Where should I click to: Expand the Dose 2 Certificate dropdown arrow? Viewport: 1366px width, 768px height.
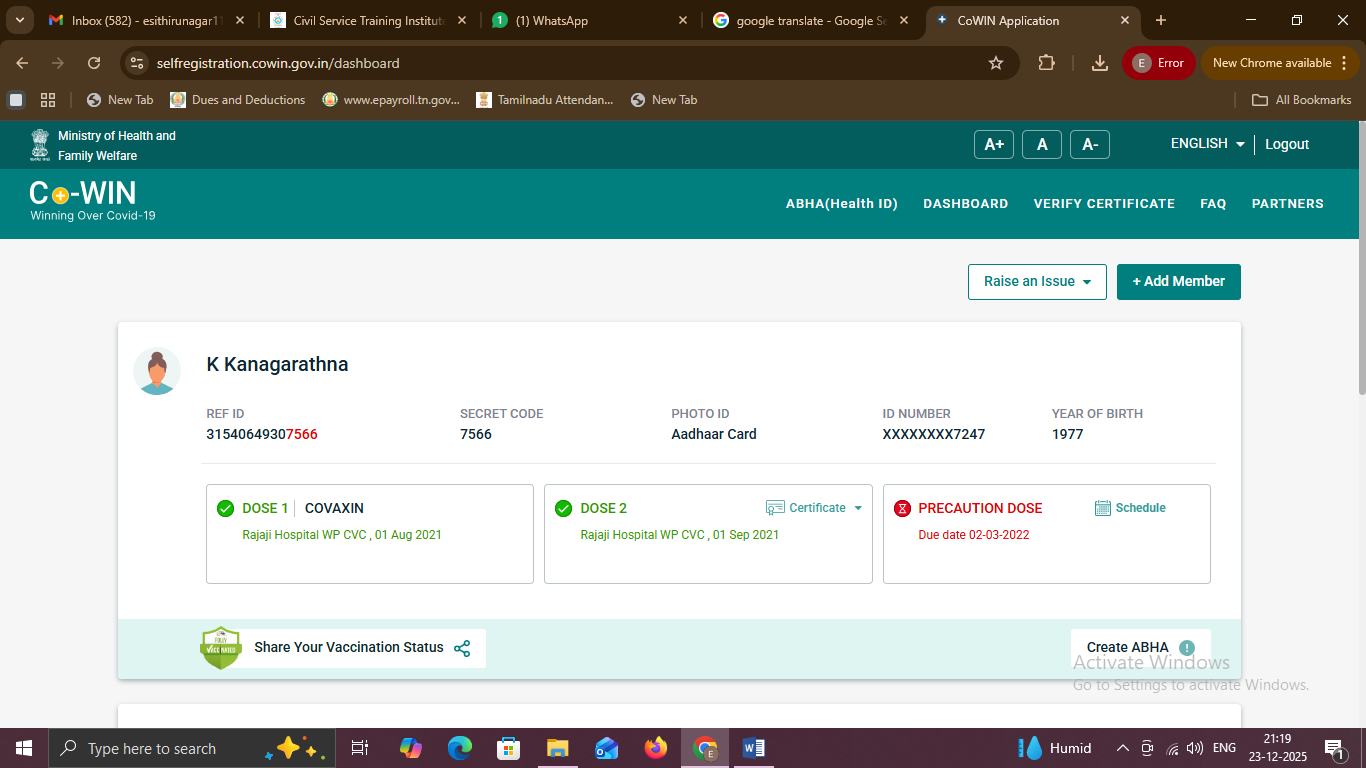coord(858,508)
